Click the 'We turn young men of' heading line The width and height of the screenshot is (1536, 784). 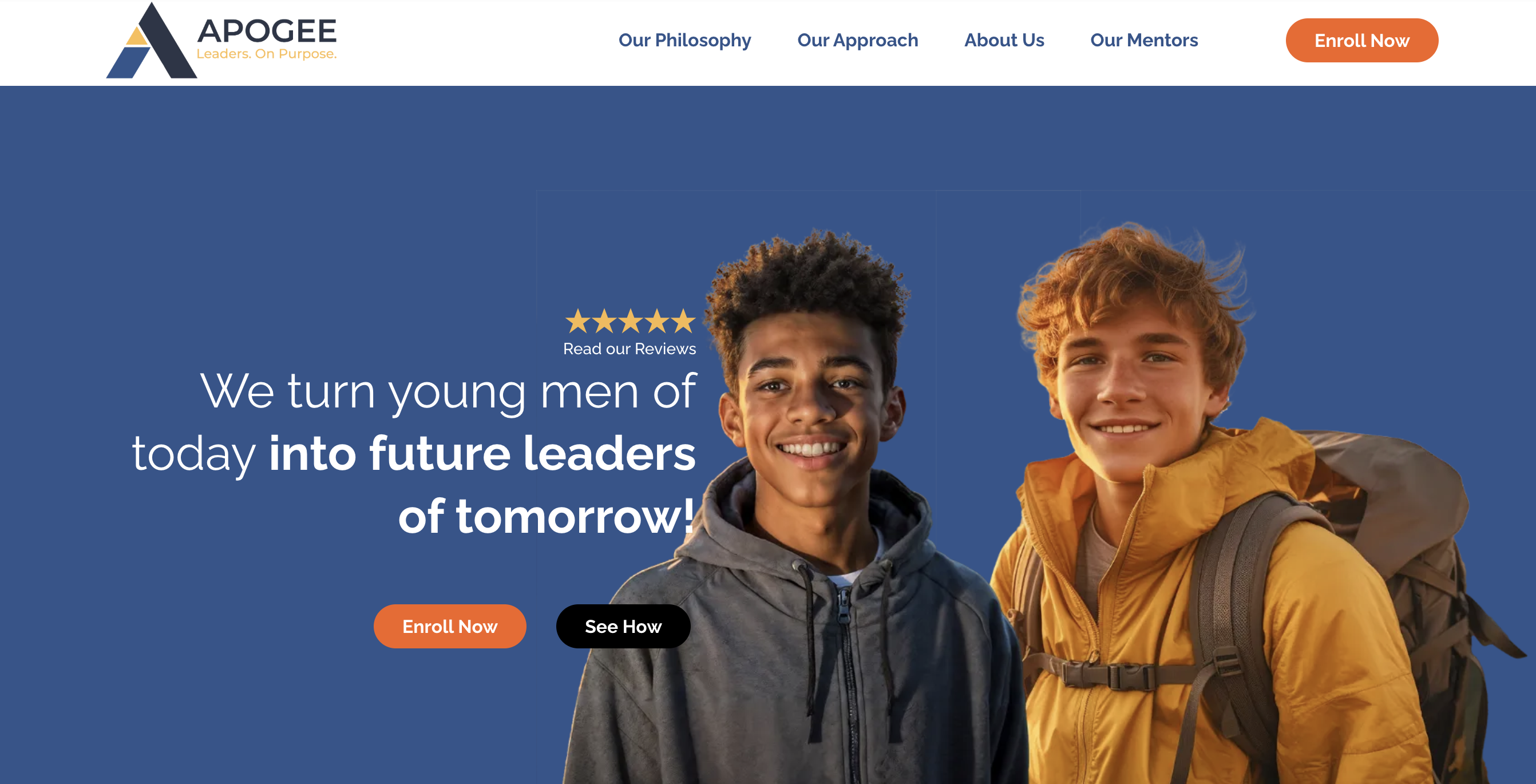(448, 391)
